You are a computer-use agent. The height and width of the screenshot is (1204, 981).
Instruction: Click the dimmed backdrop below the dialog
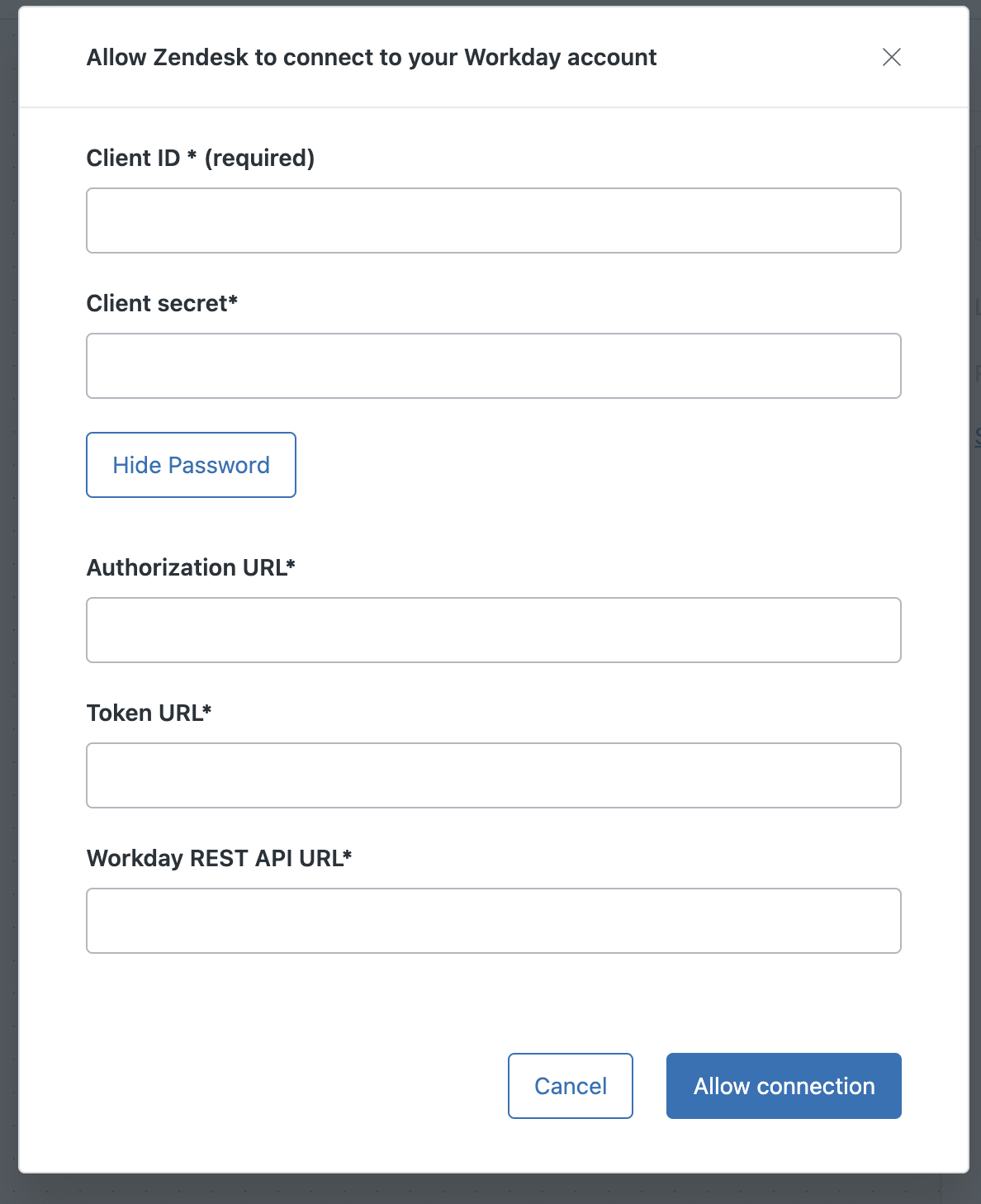490,1189
